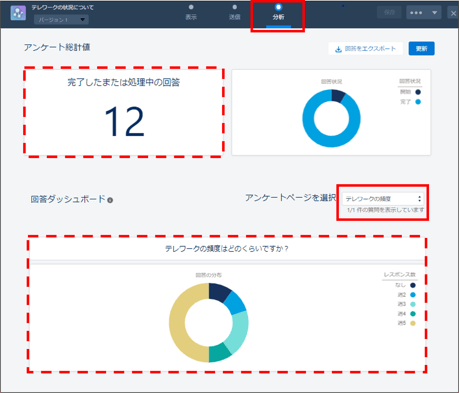459x393 pixels.
Task: Open the three-dots more actions dropdown
Action: click(424, 13)
